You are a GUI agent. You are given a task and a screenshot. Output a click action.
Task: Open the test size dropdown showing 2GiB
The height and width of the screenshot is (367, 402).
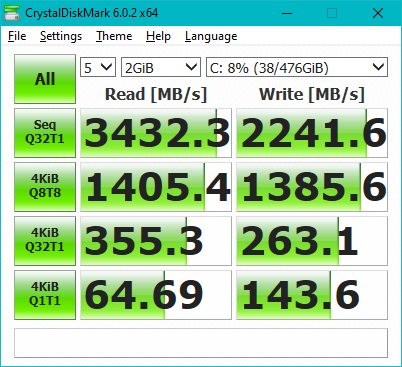click(x=161, y=67)
